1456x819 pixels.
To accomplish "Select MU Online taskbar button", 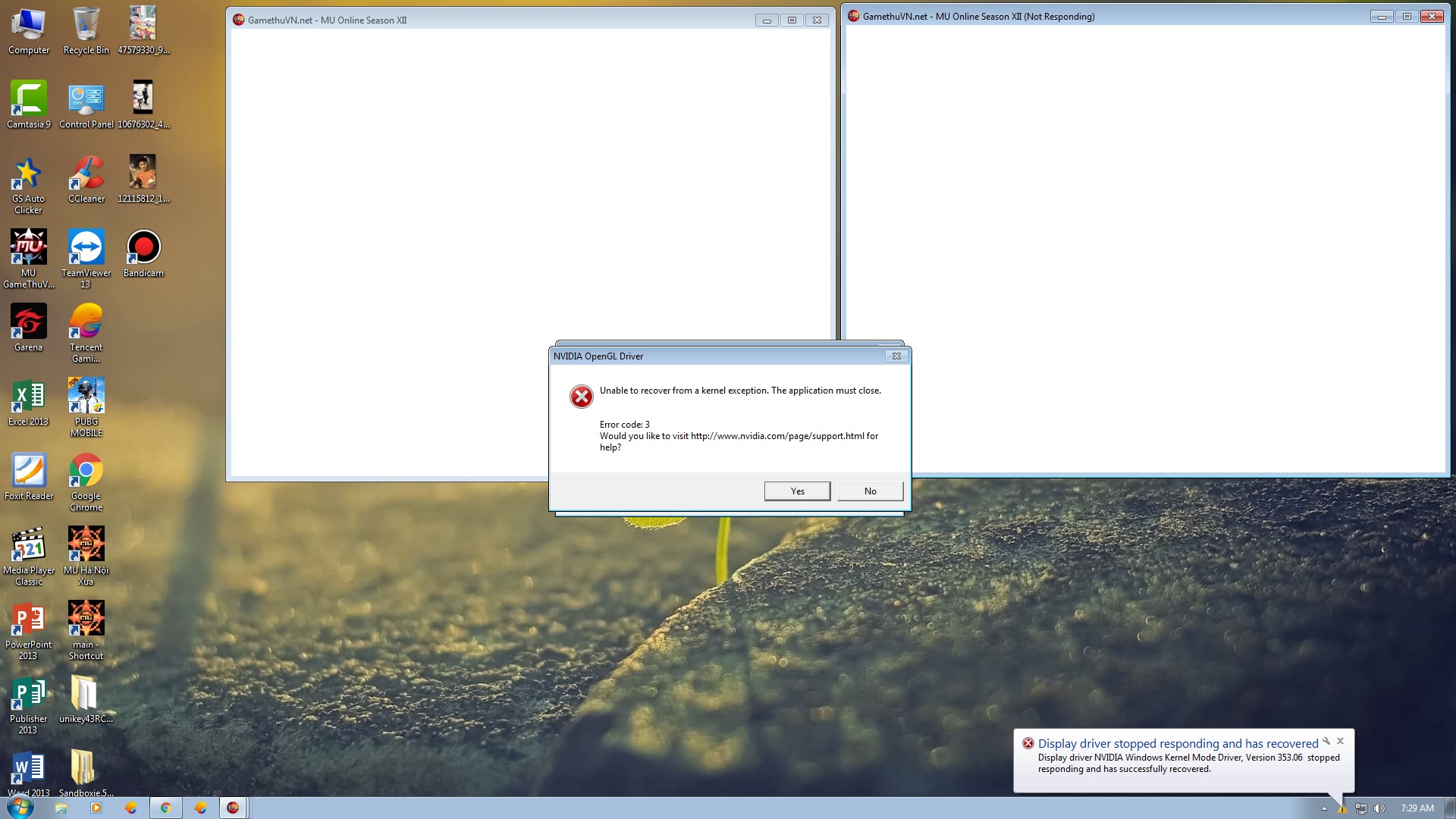I will coord(233,808).
